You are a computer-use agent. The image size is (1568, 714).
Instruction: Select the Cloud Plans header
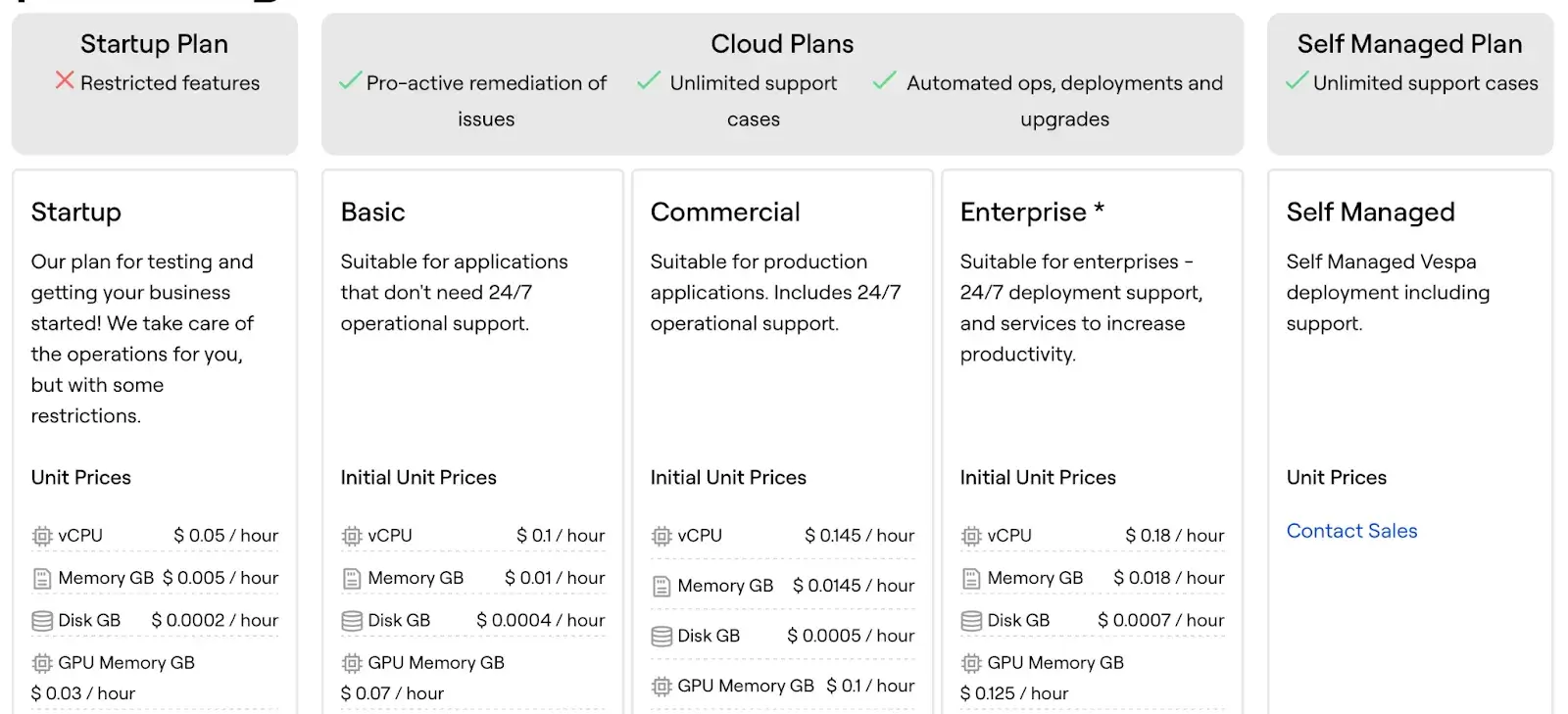pos(782,44)
